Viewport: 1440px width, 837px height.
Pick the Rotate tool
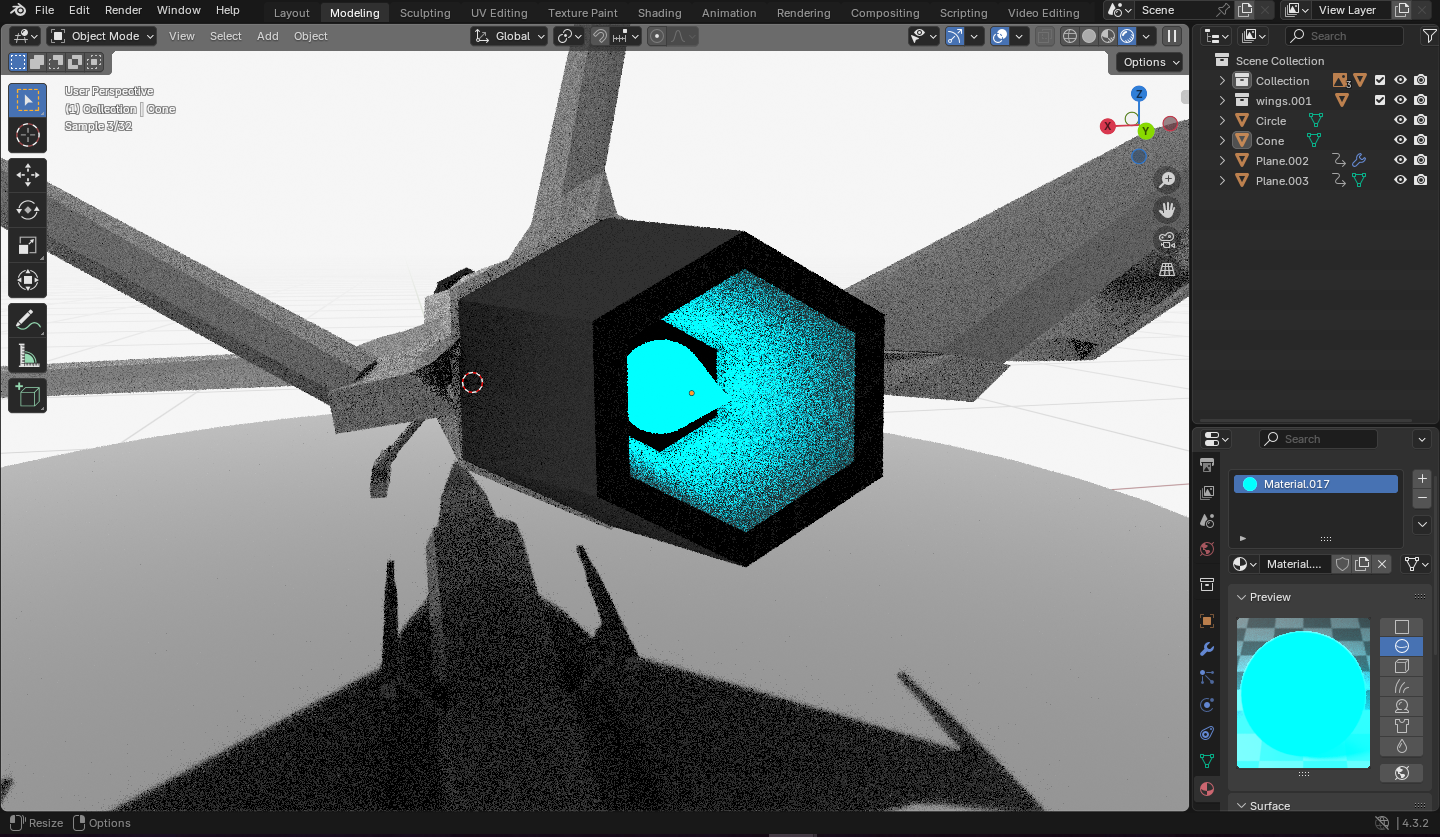point(28,210)
